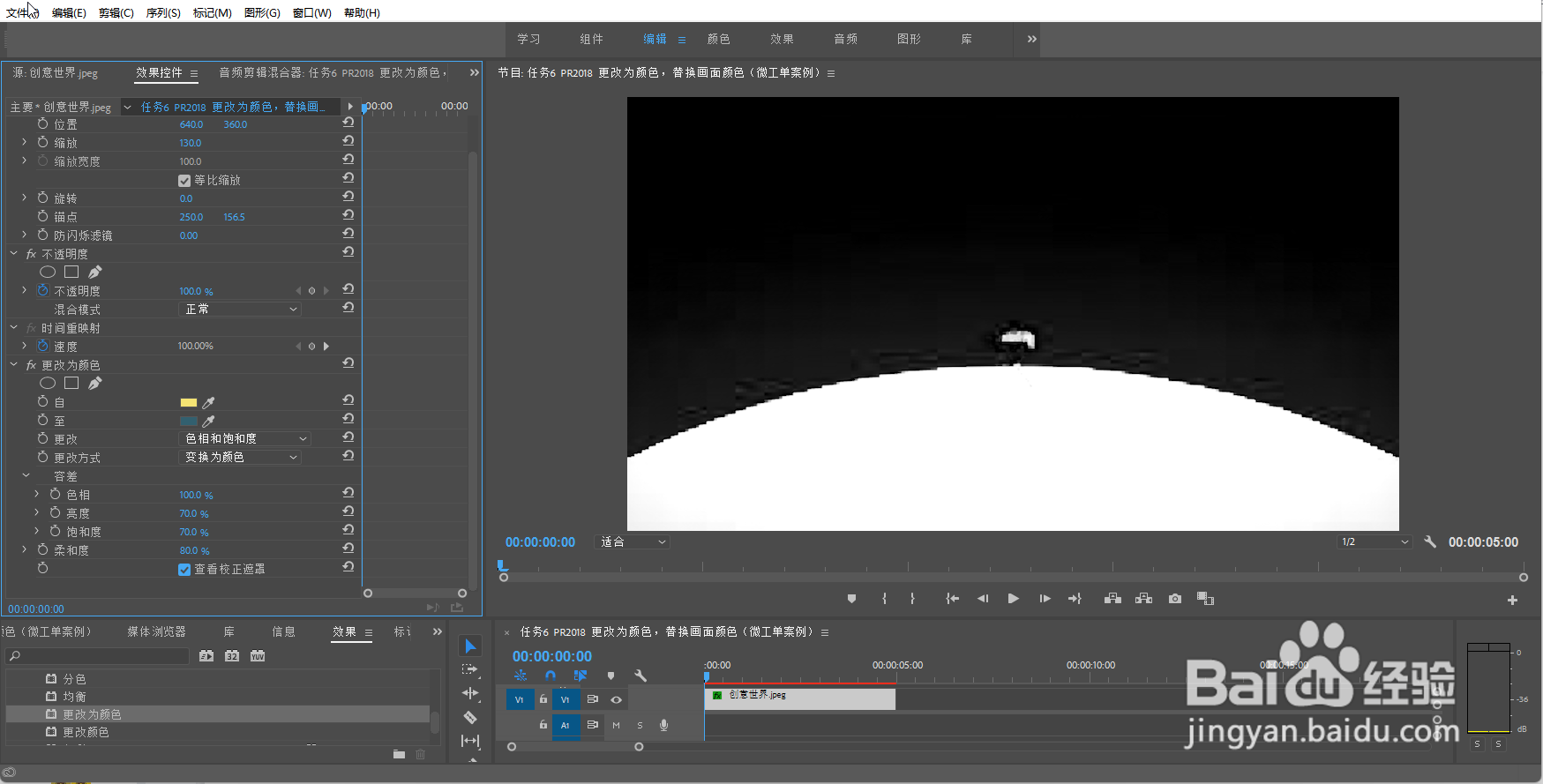Go to Out point
Image resolution: width=1543 pixels, height=784 pixels.
(1075, 599)
